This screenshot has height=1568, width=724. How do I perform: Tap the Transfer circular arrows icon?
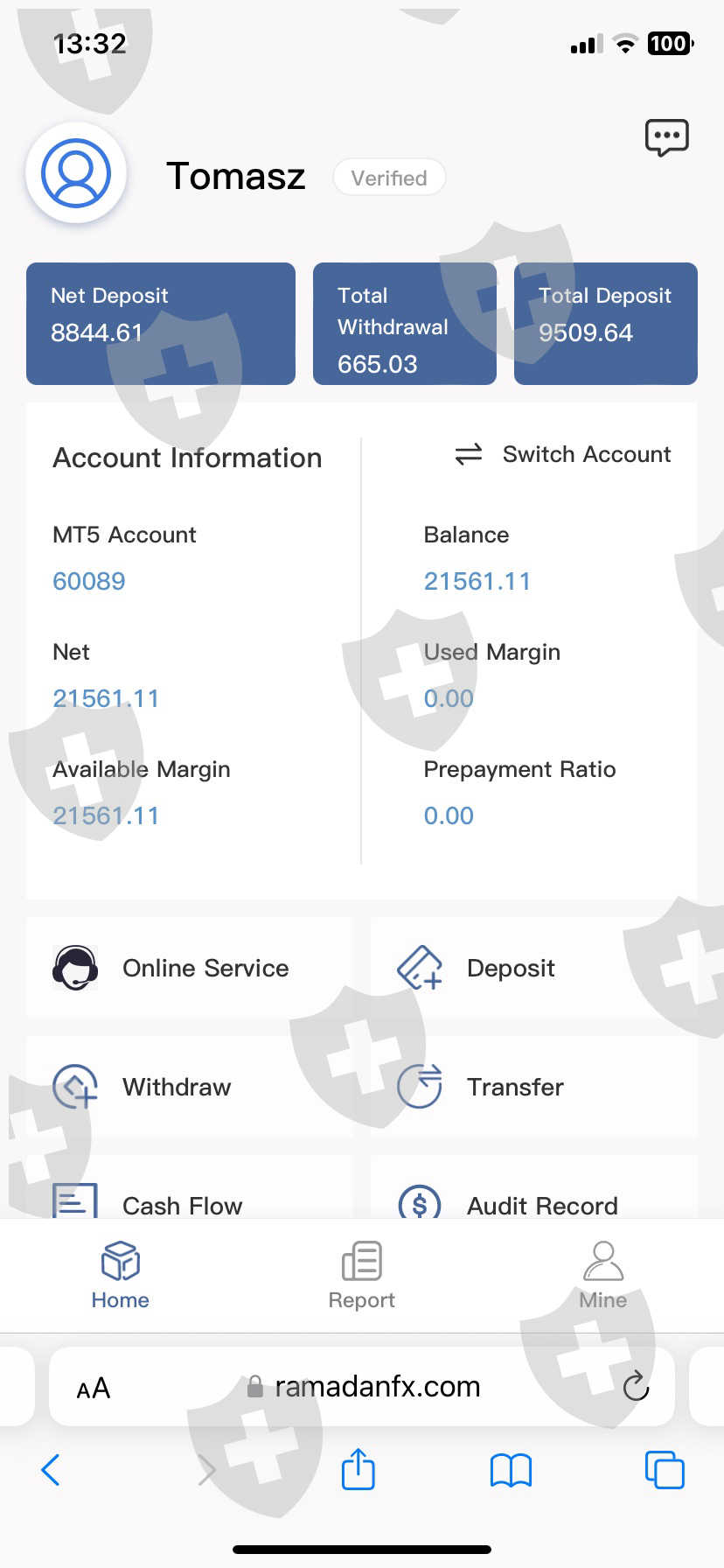420,1087
